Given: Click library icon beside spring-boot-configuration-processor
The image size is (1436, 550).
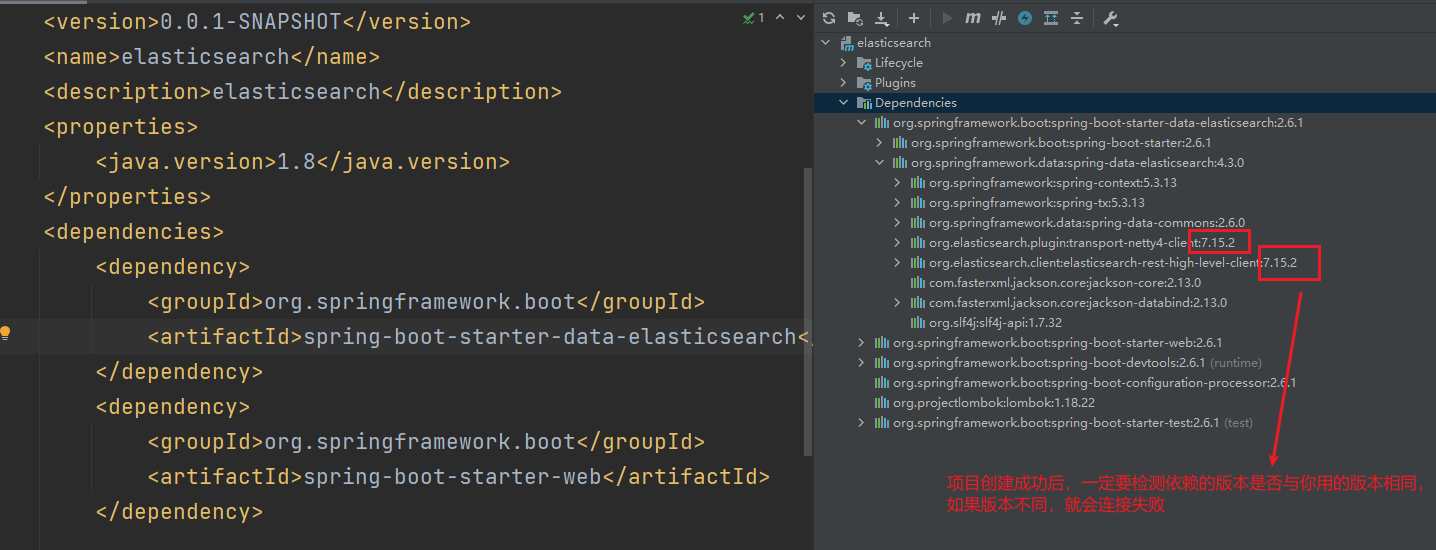Looking at the screenshot, I should click(x=882, y=383).
